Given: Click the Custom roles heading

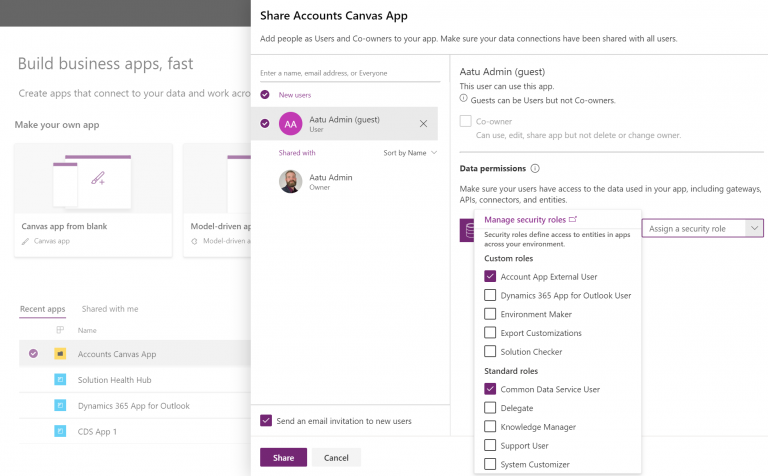Looking at the screenshot, I should [x=508, y=258].
